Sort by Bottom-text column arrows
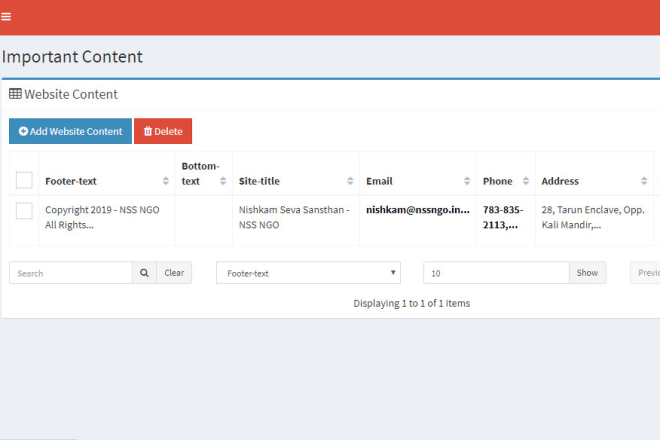The image size is (660, 440). [x=223, y=181]
